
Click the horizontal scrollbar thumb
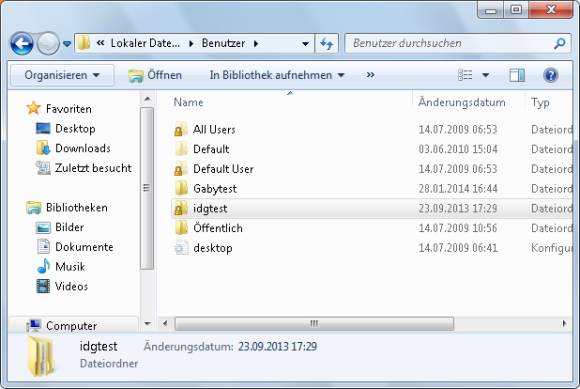[314, 324]
